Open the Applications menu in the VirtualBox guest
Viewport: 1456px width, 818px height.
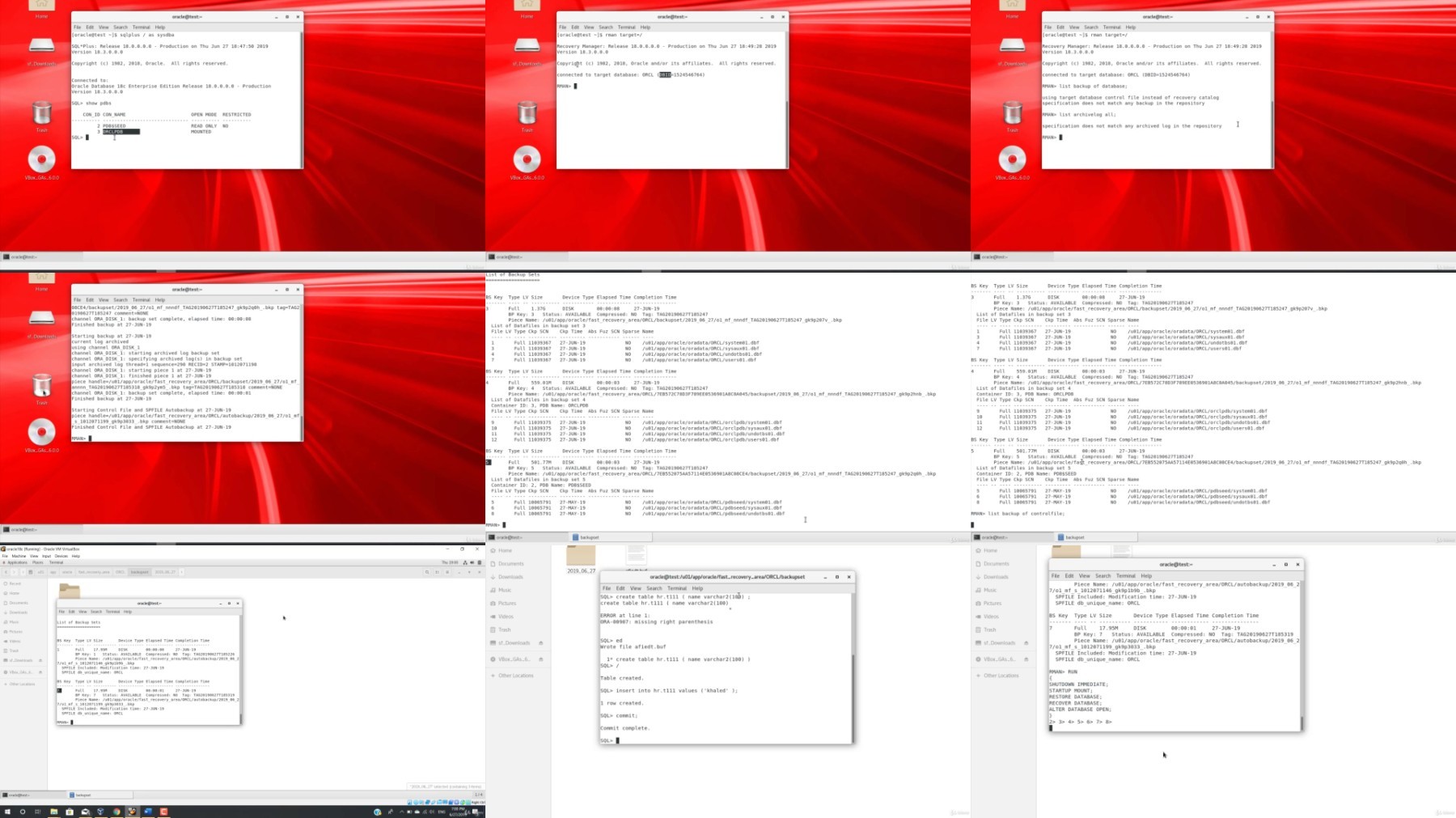click(x=17, y=562)
